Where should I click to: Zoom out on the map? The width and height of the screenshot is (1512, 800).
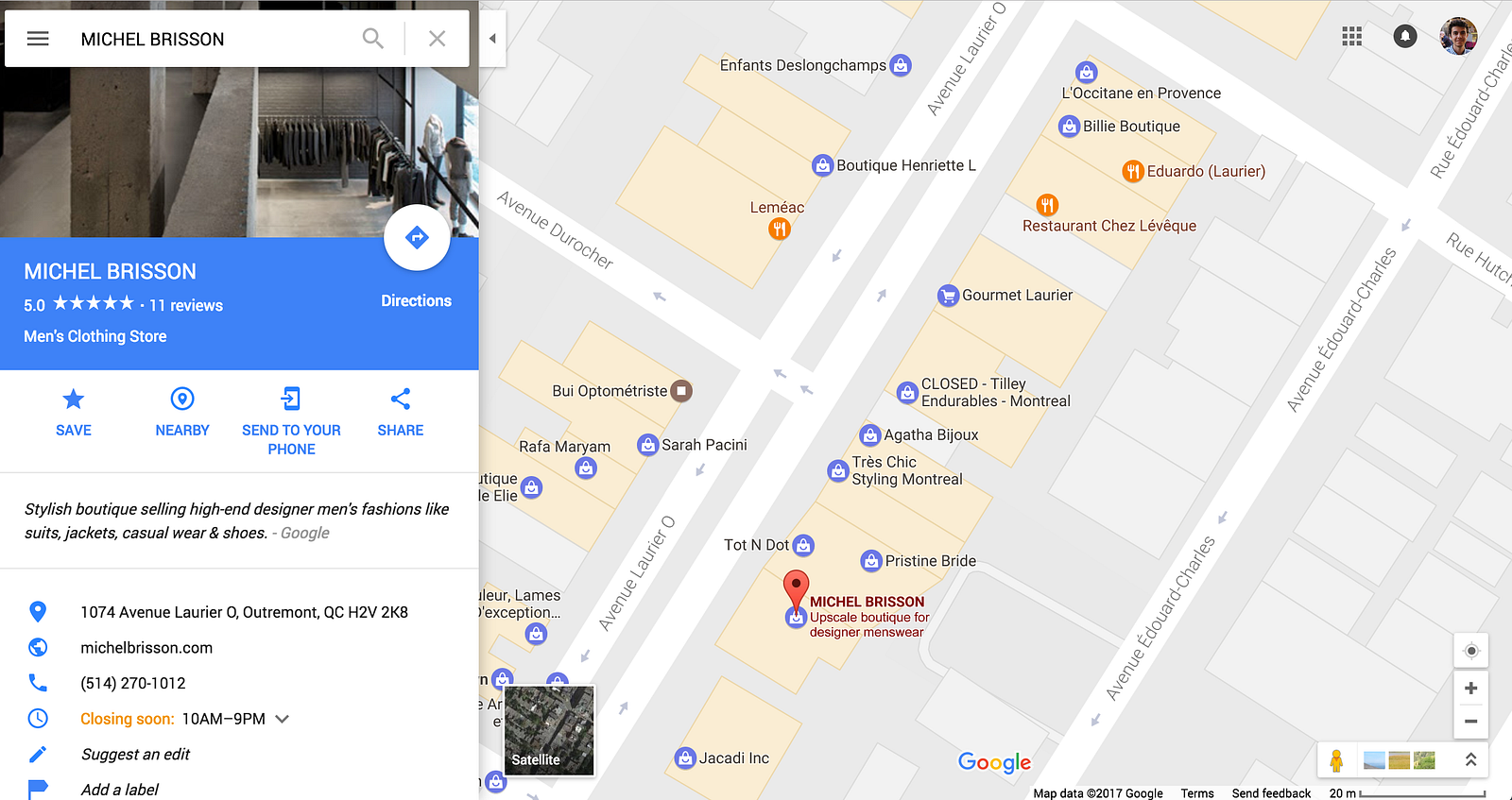[1470, 722]
